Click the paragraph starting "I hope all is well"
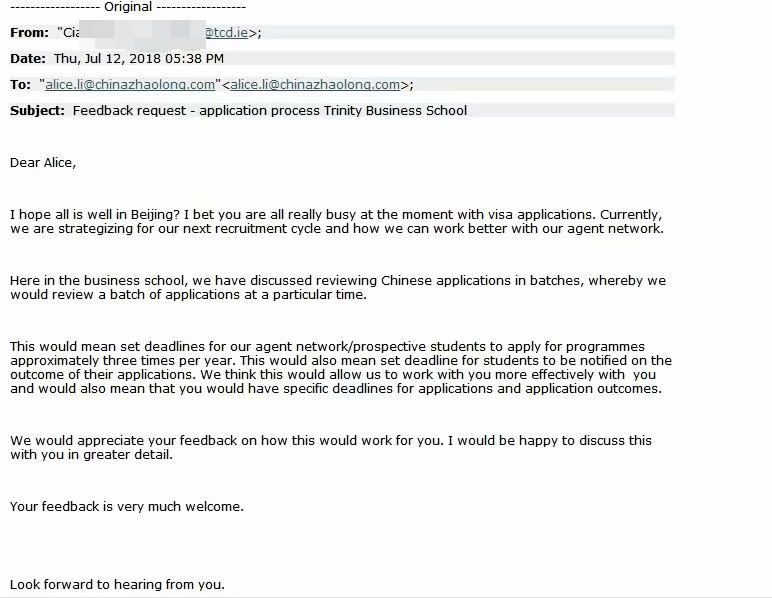The height and width of the screenshot is (598, 772). (335, 221)
